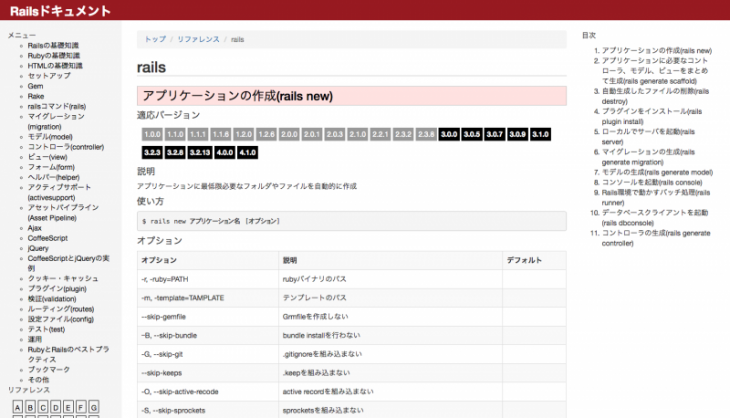Open アセットパイプライン (Asset Pipeline) link
Viewport: 730px width, 418px height.
63,212
